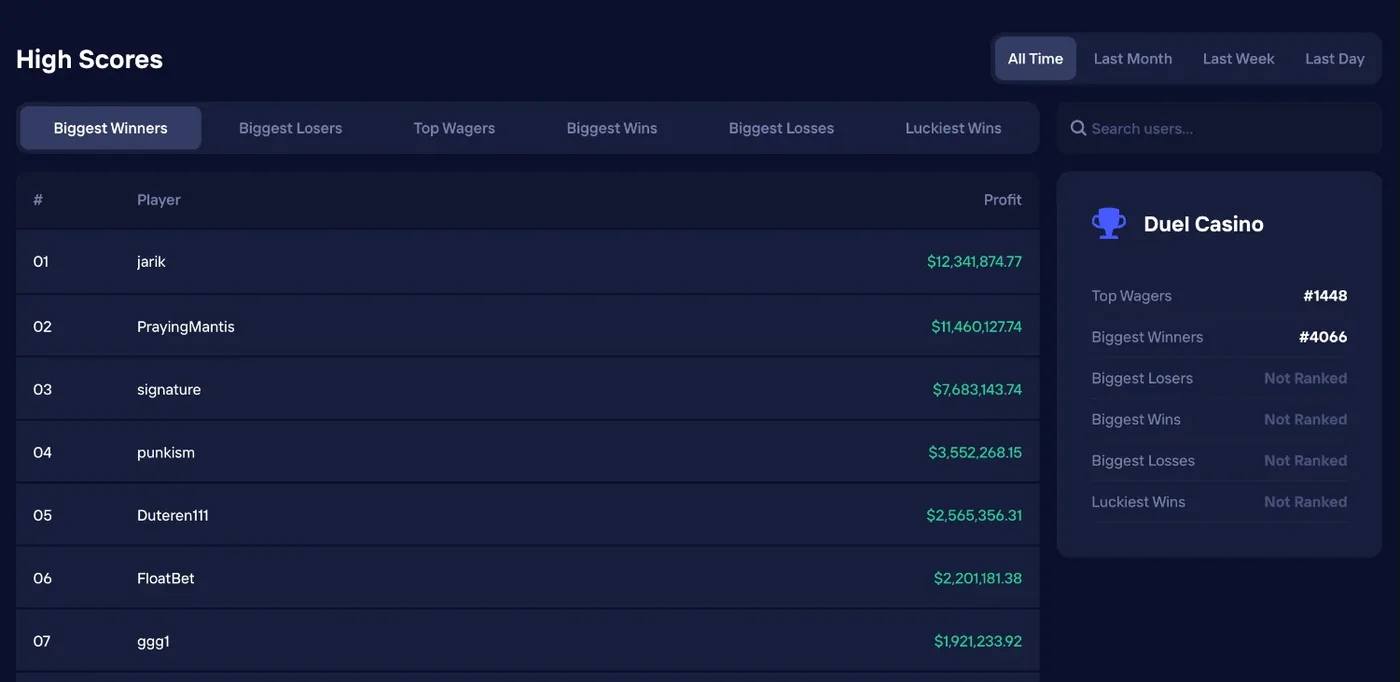Open player signature
The image size is (1400, 682).
[169, 390]
